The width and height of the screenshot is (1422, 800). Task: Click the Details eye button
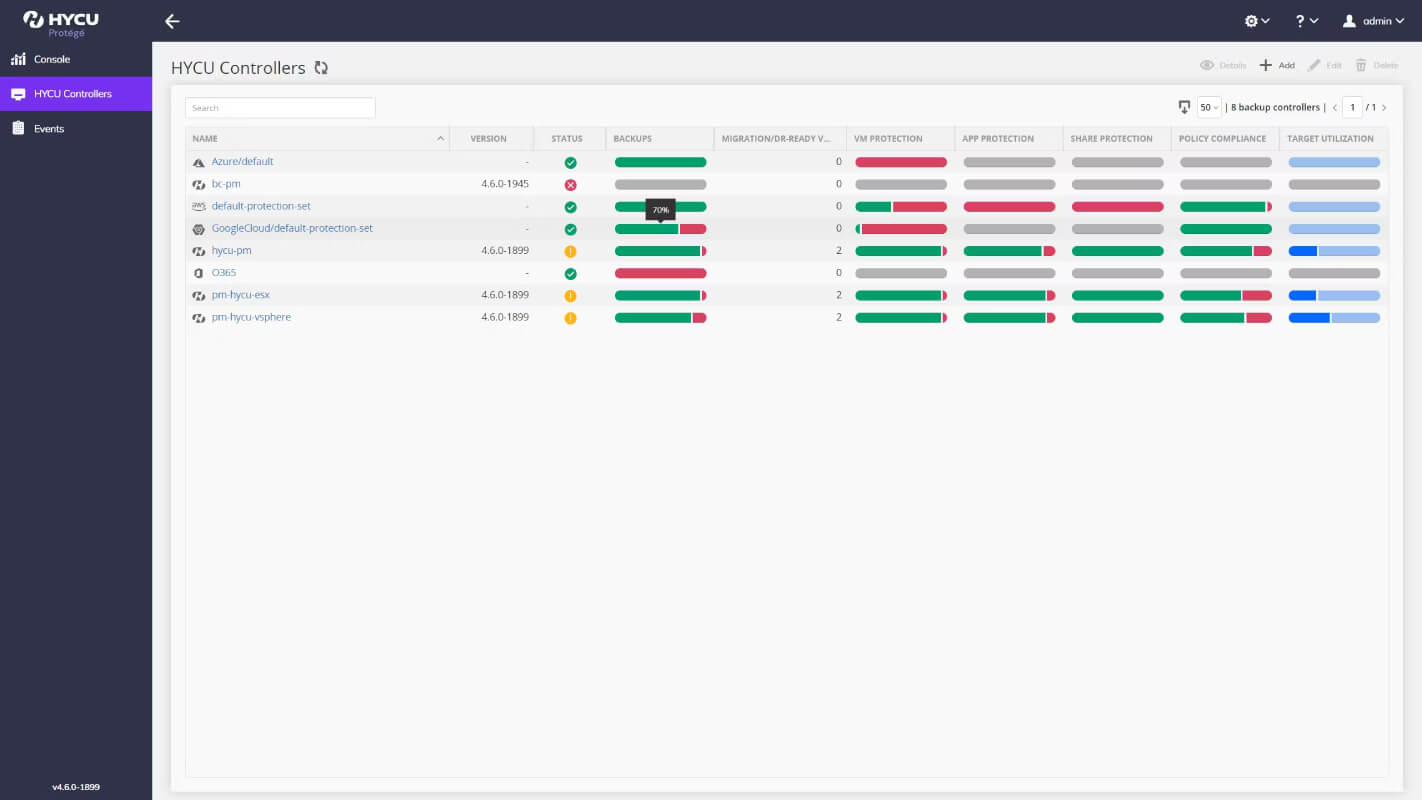click(1223, 65)
